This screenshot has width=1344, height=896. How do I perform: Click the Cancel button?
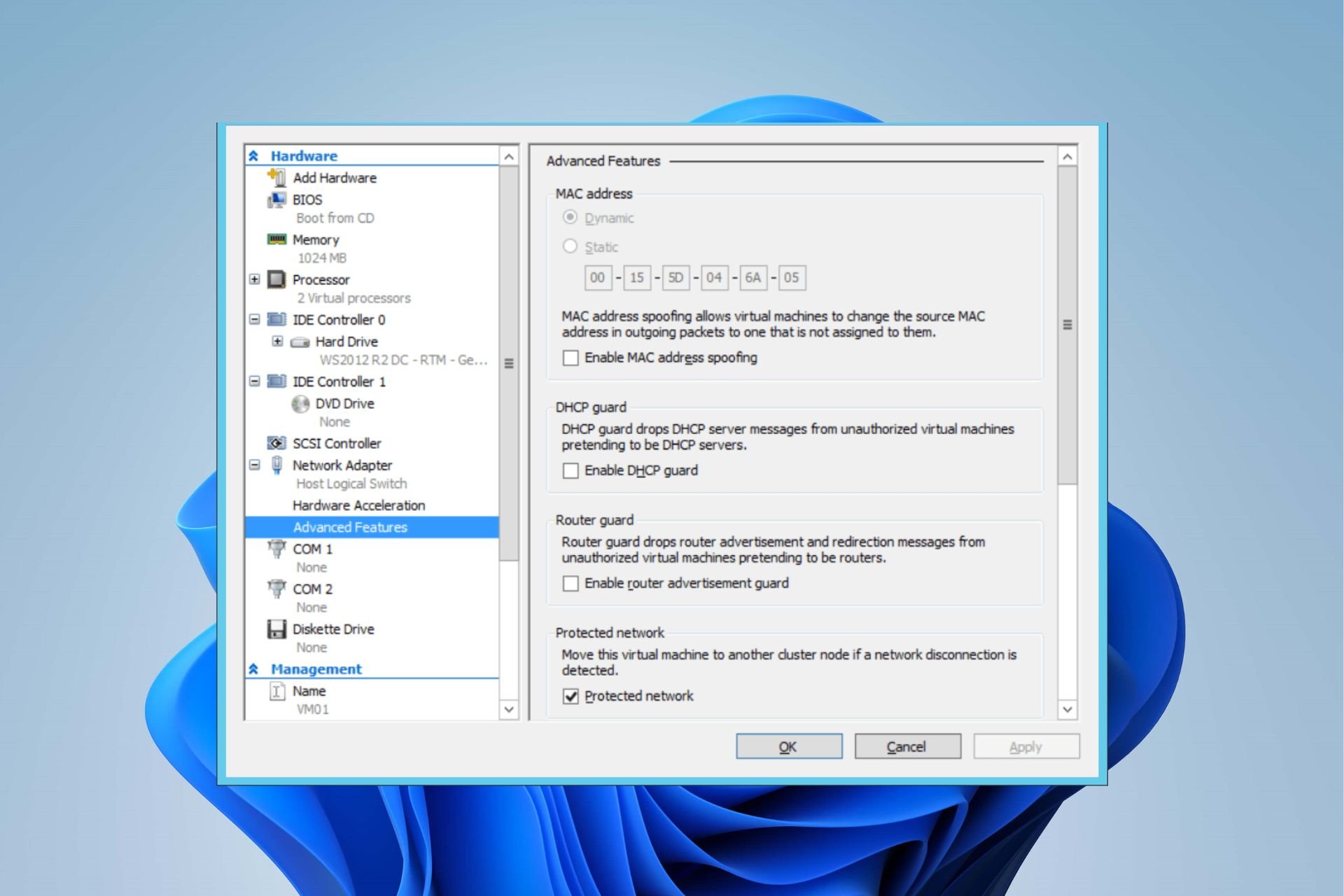(907, 746)
